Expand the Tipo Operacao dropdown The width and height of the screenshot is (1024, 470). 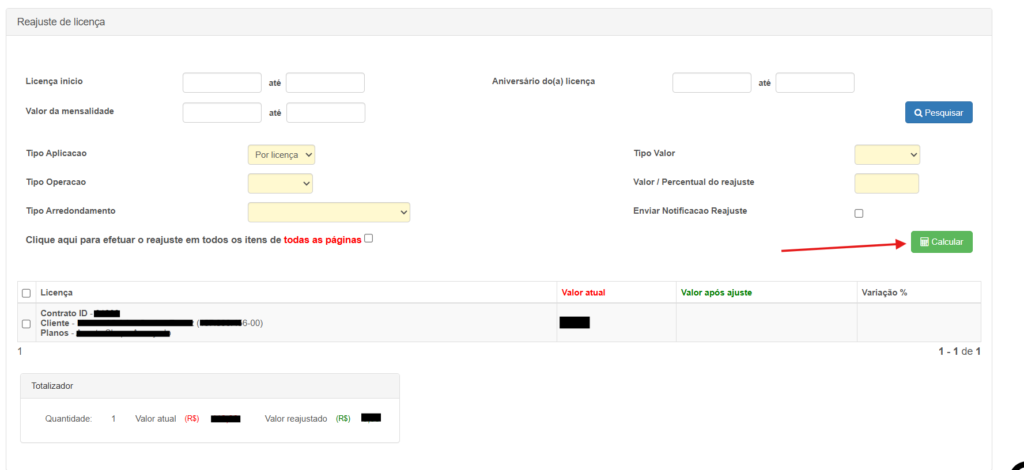tap(280, 184)
